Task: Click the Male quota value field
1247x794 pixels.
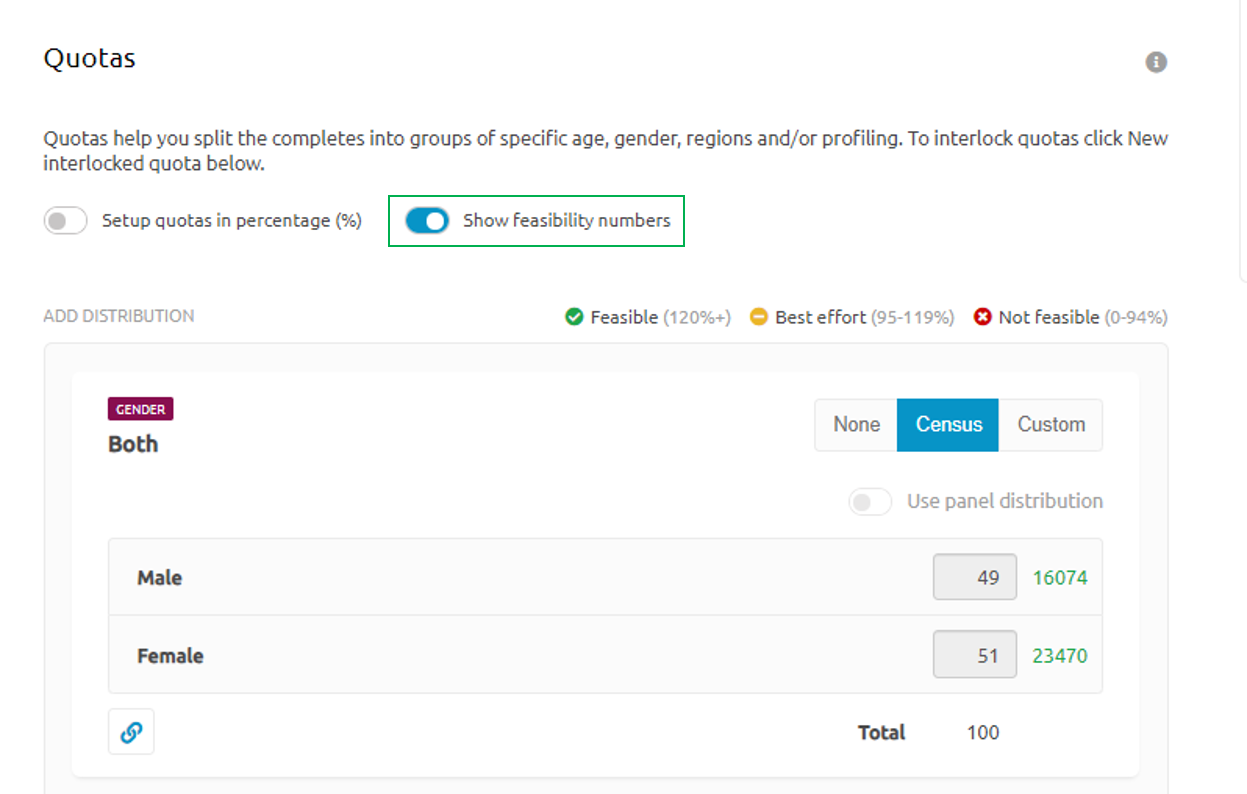Action: pos(975,577)
